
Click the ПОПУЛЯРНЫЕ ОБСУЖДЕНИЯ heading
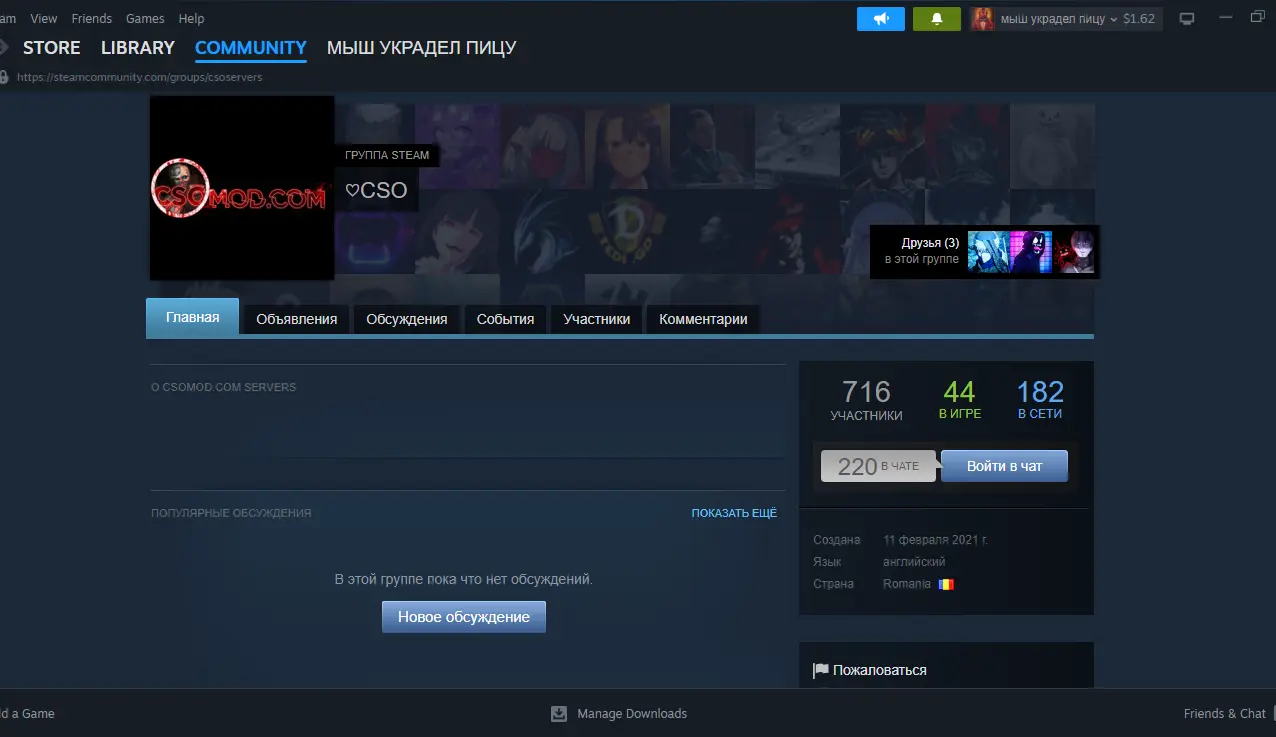(231, 513)
